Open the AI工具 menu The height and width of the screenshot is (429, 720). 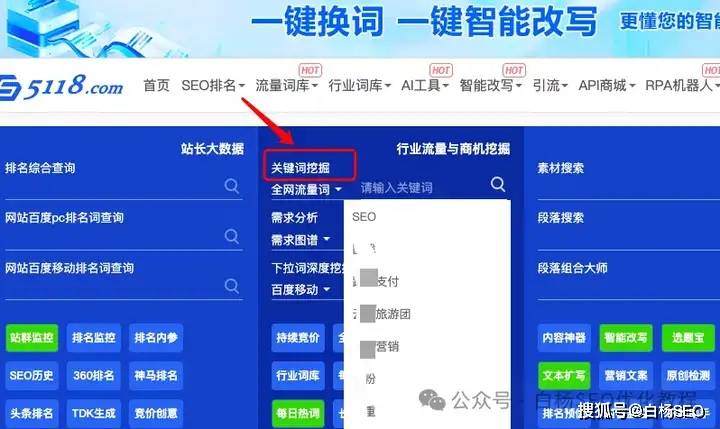[x=424, y=85]
